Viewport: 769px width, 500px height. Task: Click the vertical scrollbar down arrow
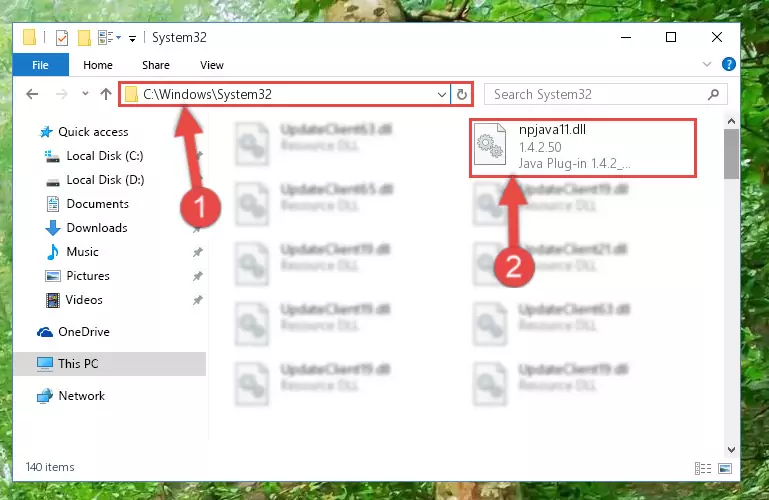[x=731, y=450]
